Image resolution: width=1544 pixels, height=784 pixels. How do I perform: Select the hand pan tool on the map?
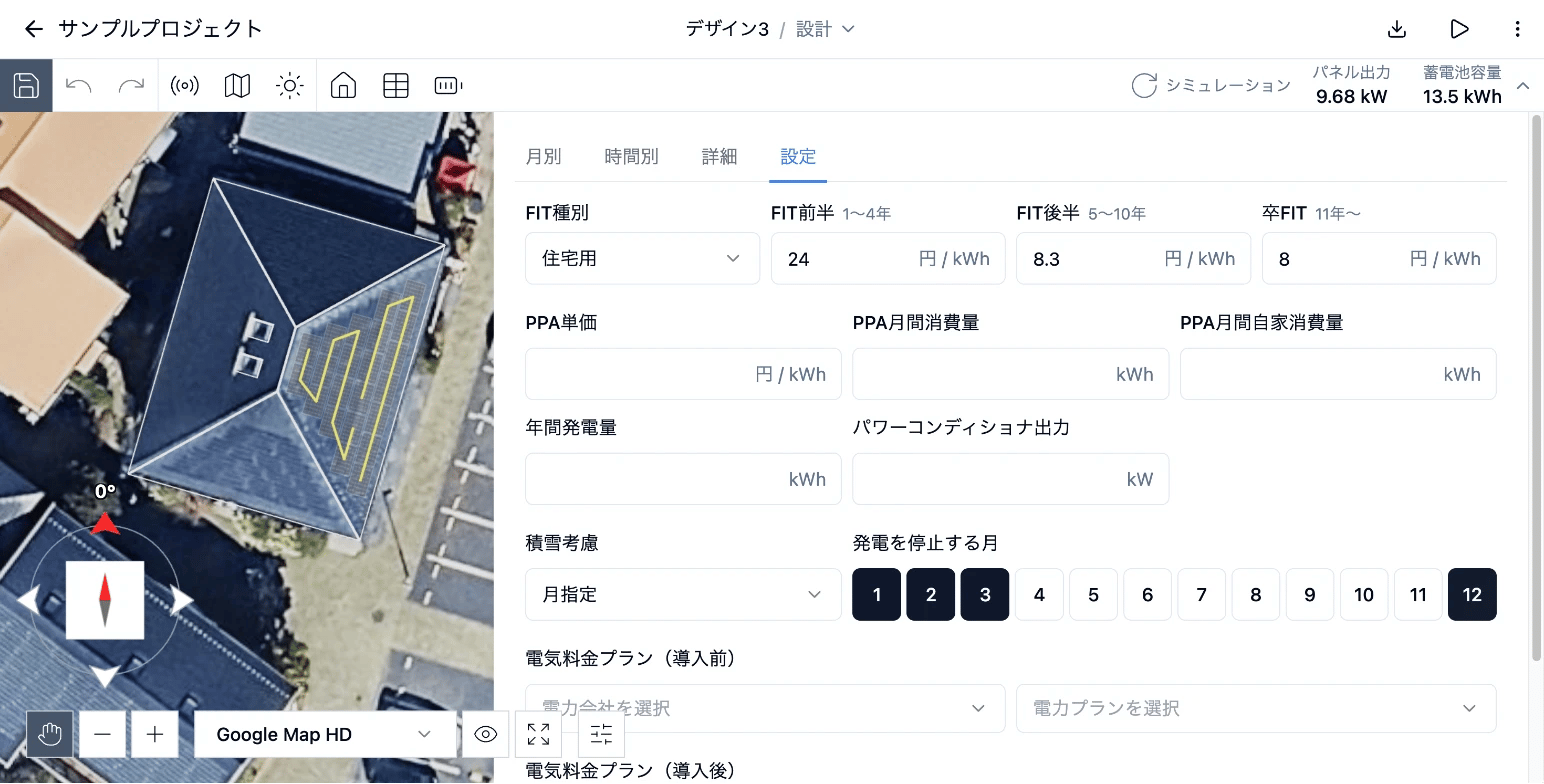tap(50, 734)
